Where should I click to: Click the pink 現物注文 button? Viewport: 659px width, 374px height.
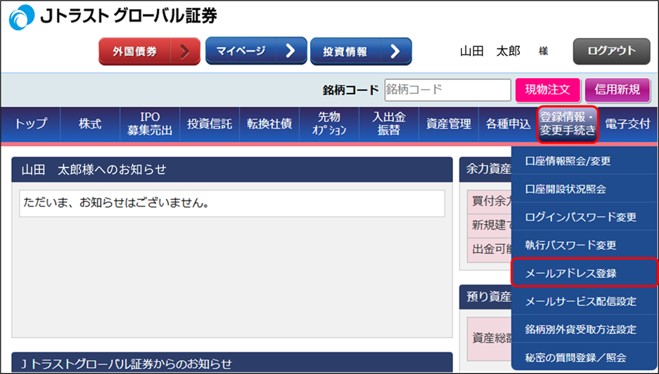[548, 90]
